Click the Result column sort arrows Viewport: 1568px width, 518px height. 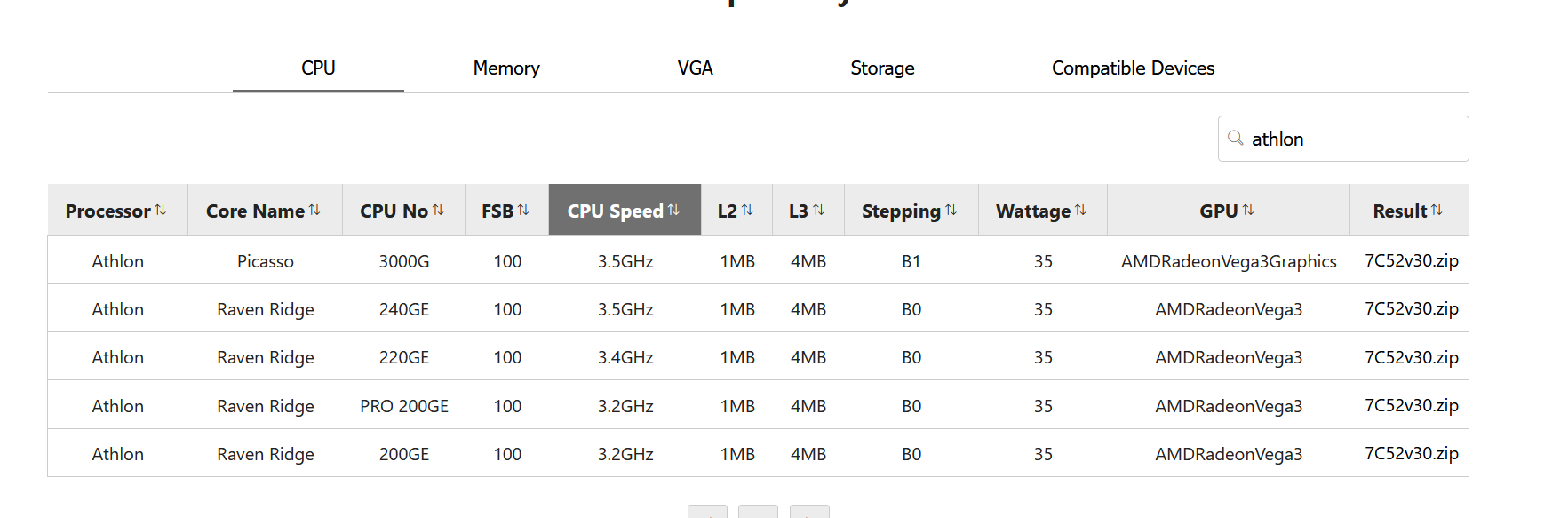pos(1437,211)
